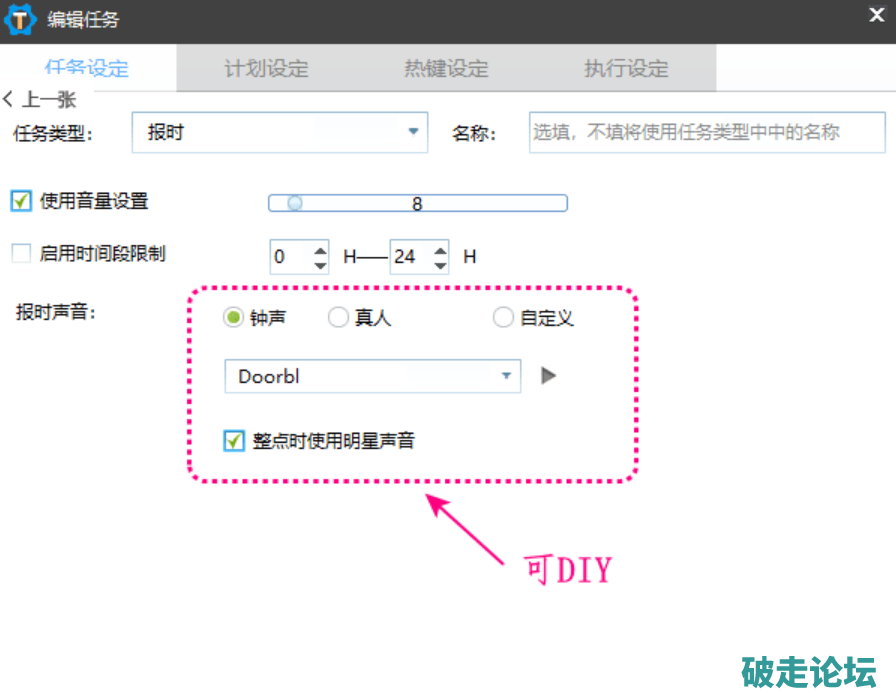Toggle the 使用音量设置 checkbox
This screenshot has width=896, height=694.
point(21,201)
